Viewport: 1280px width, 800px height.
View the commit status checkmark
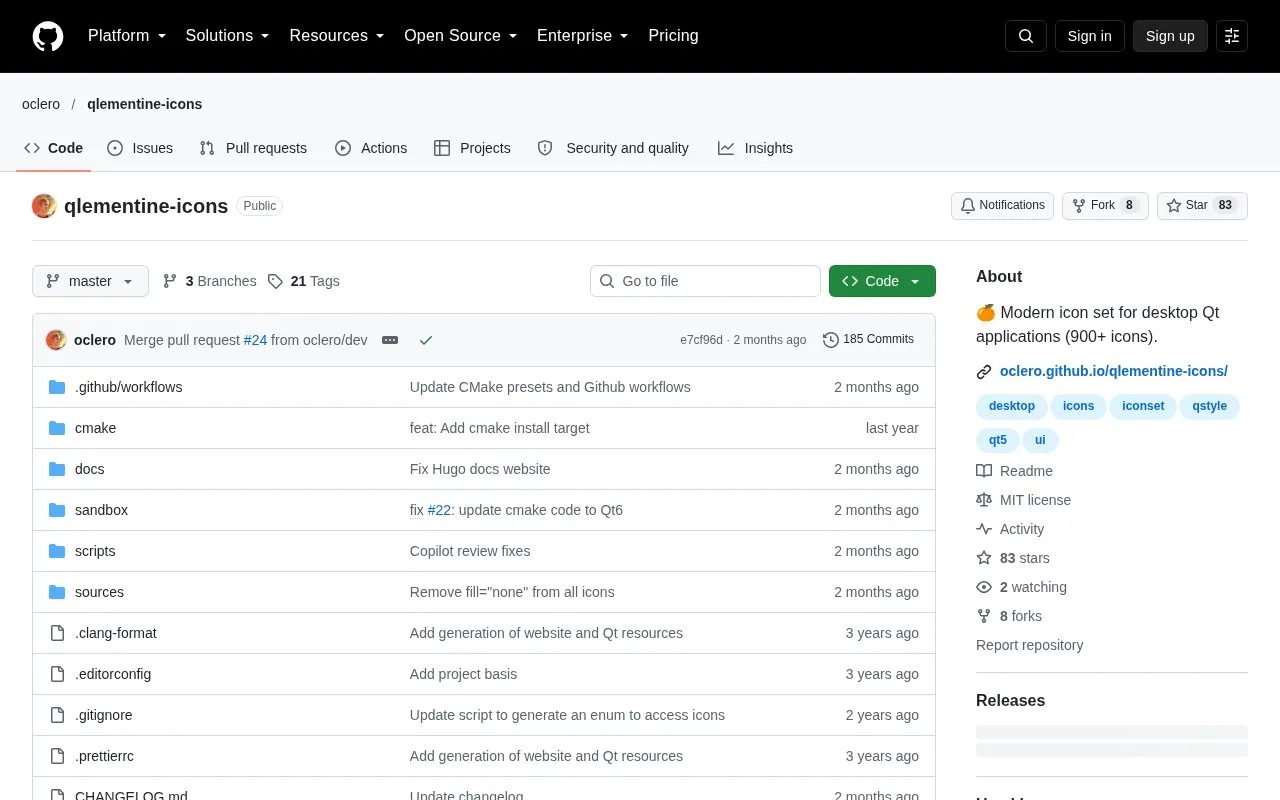click(426, 340)
